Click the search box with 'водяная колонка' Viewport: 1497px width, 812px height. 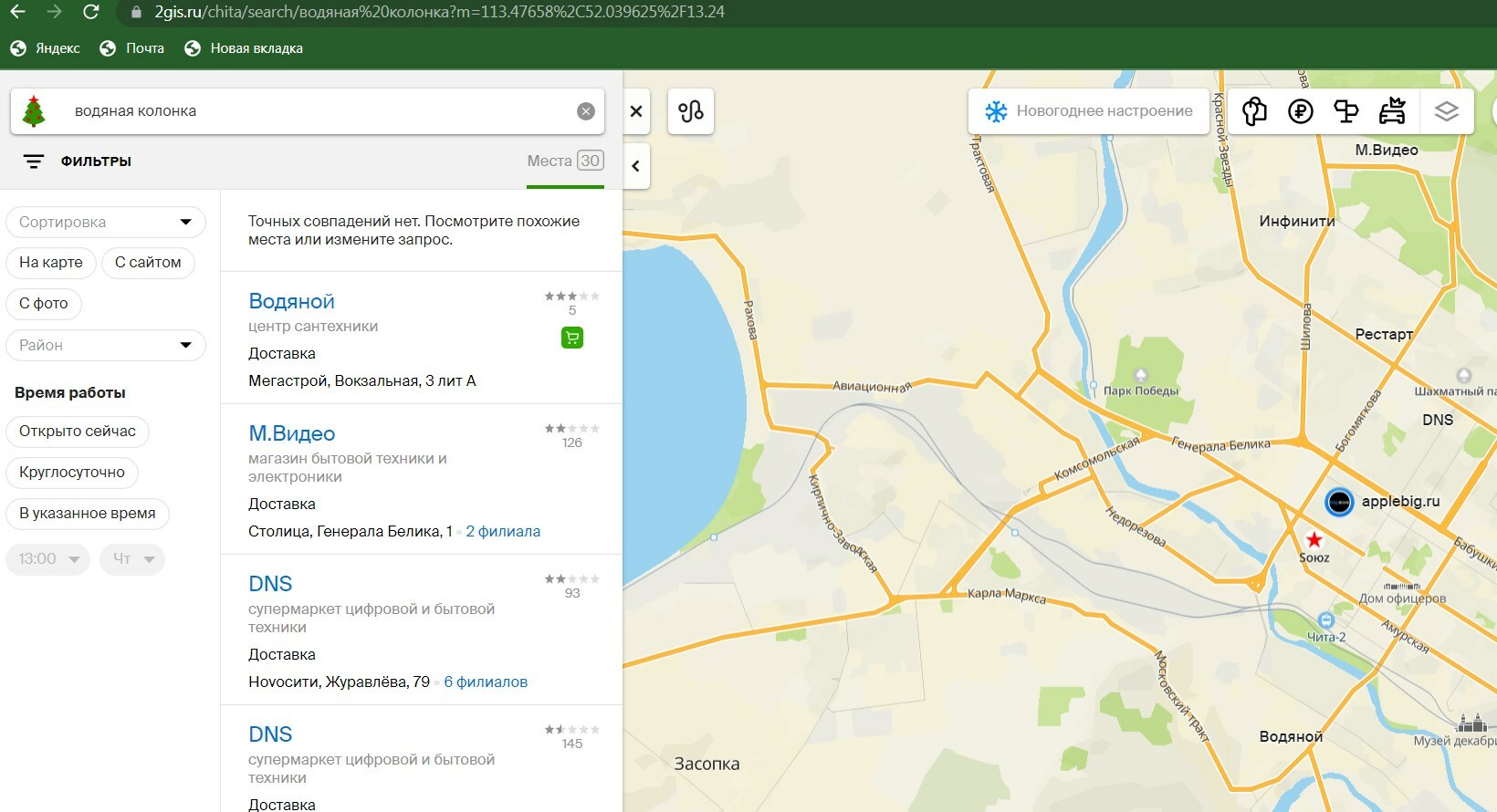tap(308, 111)
